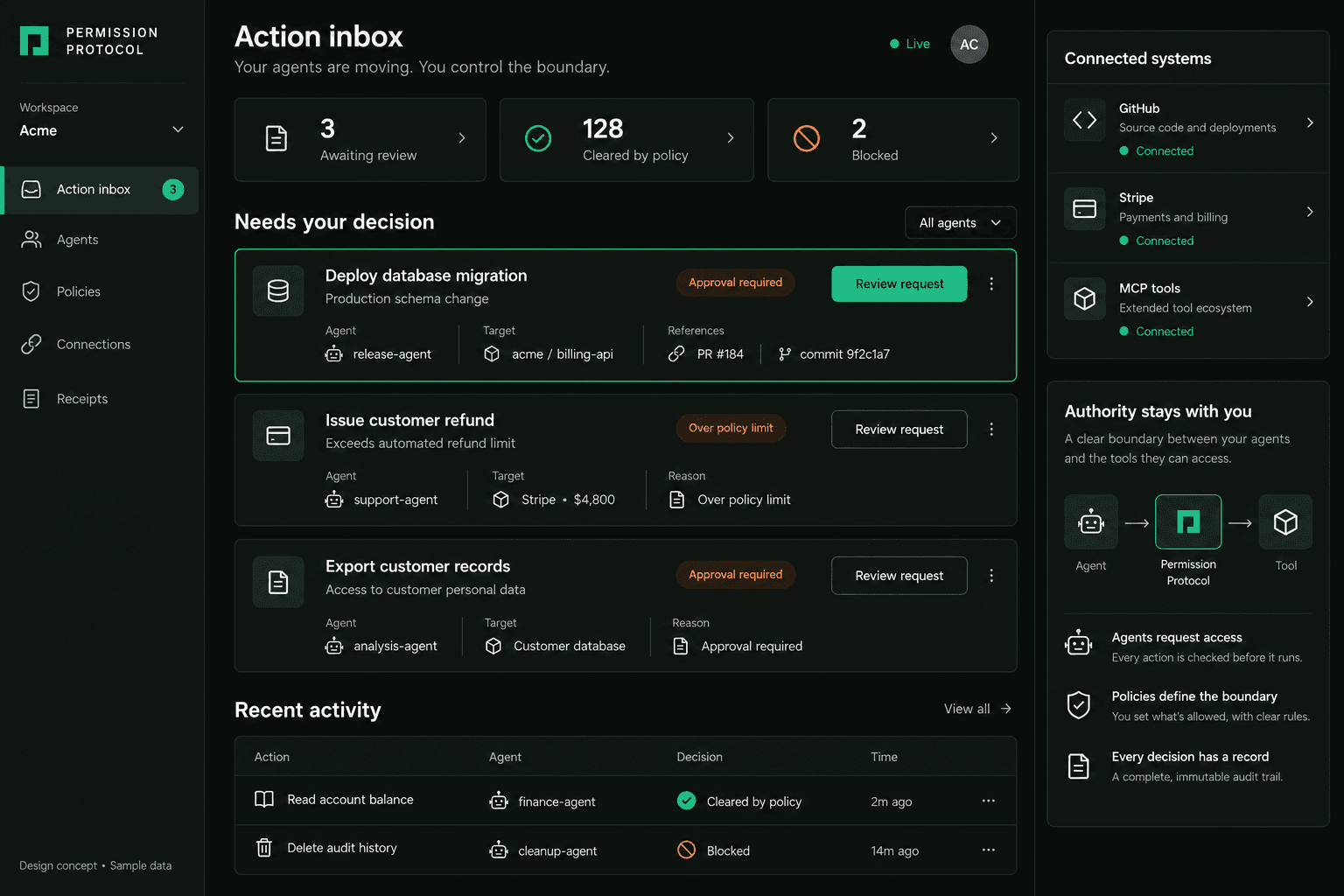Open more options for Deploy database migration
The height and width of the screenshot is (896, 1344).
point(991,283)
